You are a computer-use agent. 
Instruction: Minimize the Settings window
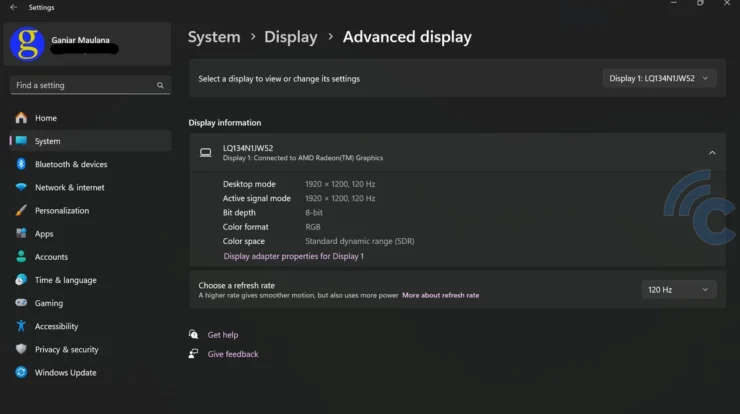tap(674, 3)
